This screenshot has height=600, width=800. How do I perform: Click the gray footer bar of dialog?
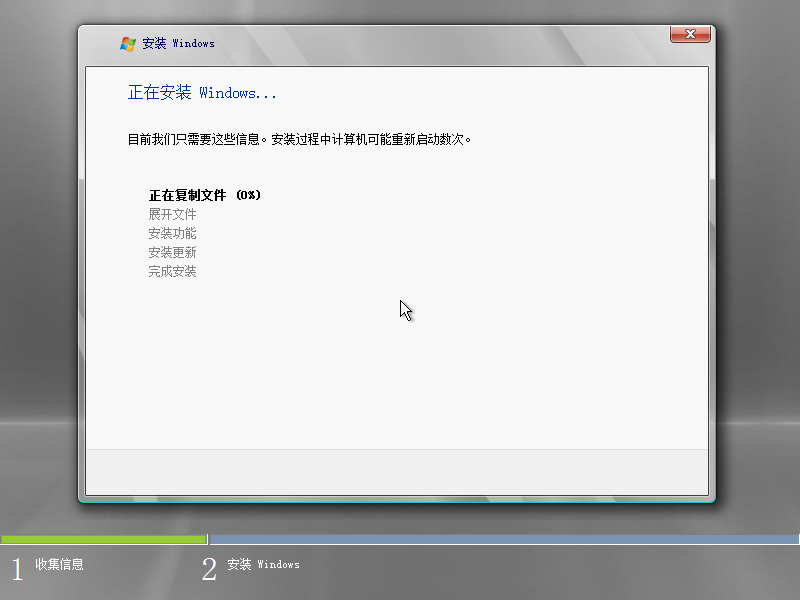coord(400,470)
